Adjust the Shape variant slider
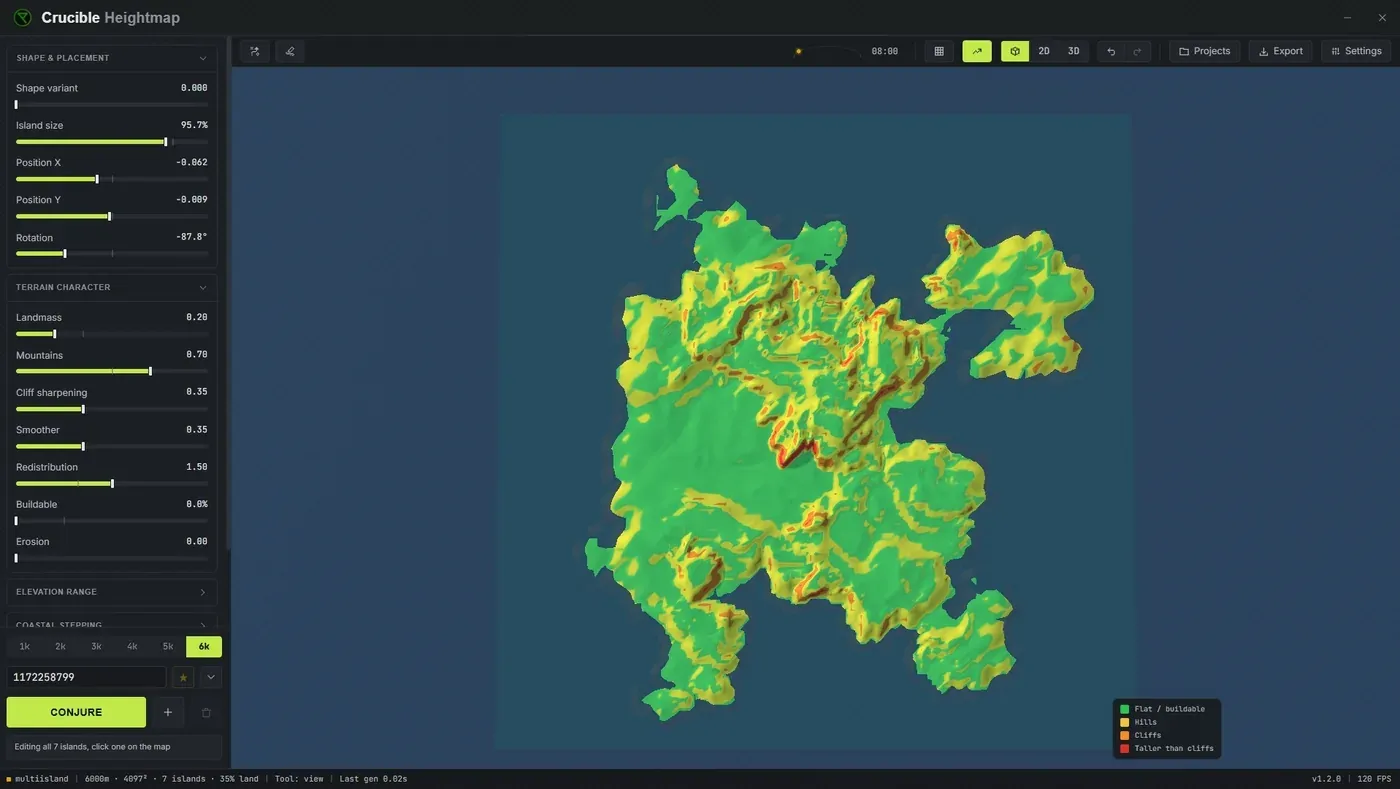Viewport: 1400px width, 789px height. pyautogui.click(x=112, y=104)
